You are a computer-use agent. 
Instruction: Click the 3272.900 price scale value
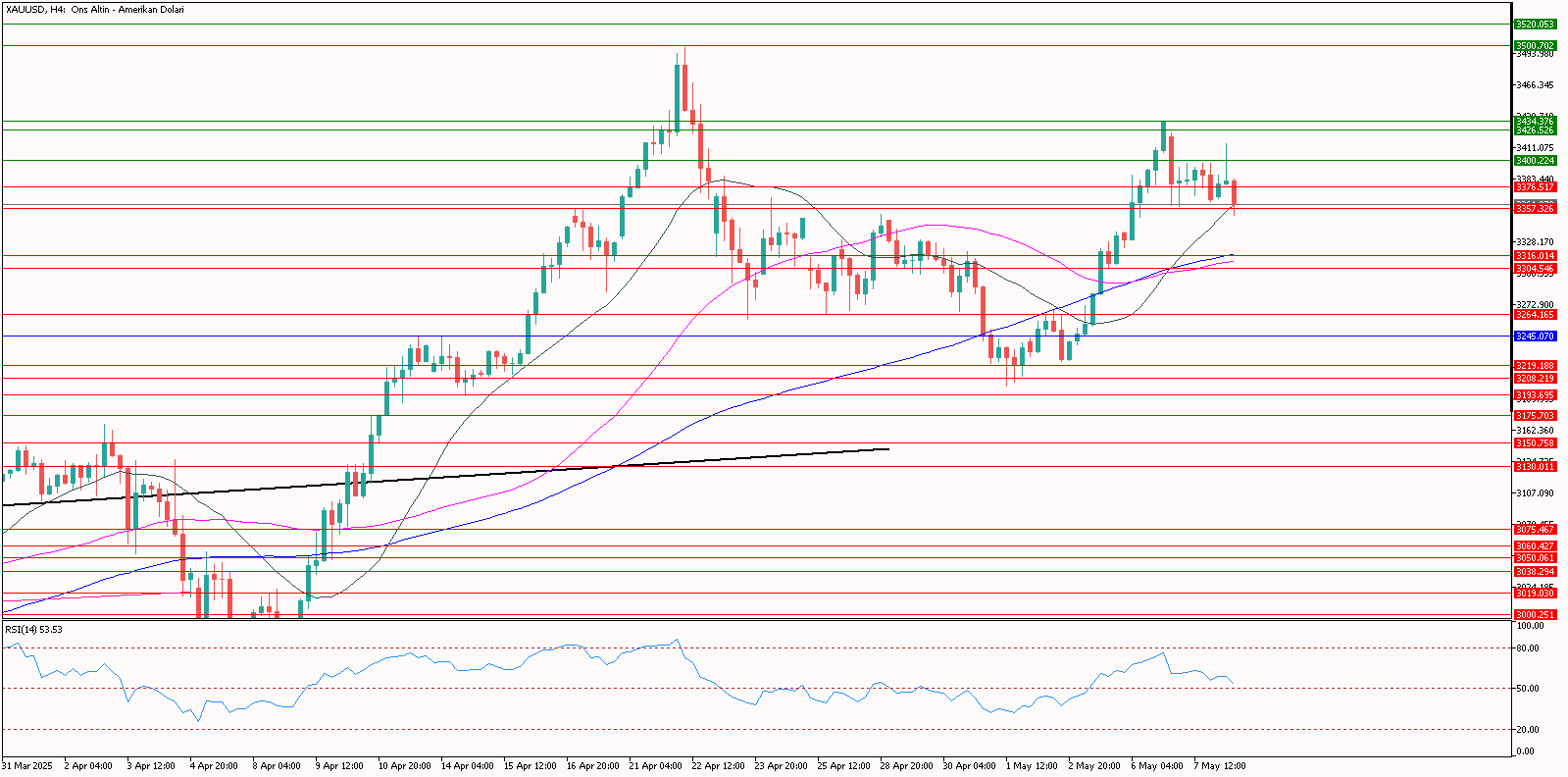click(1536, 305)
